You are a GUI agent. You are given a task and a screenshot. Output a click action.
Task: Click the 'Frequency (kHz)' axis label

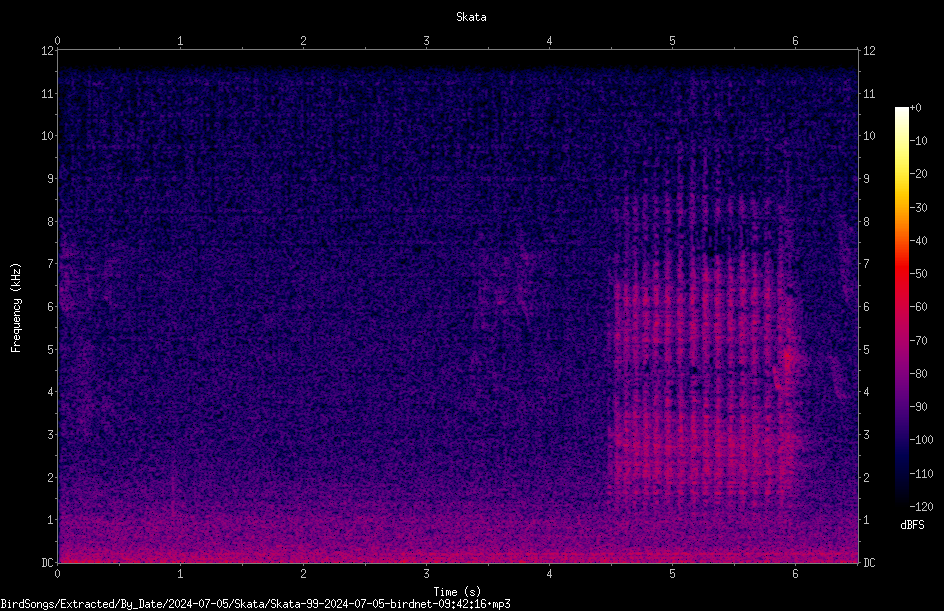click(16, 308)
